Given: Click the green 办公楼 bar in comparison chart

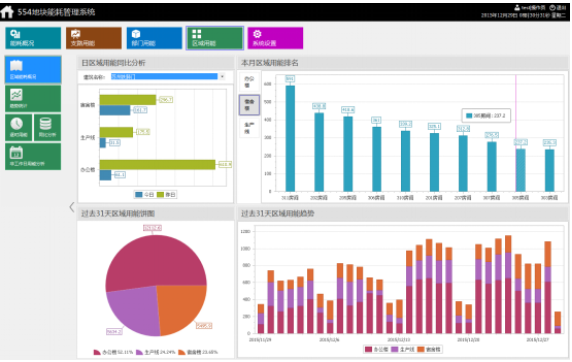Looking at the screenshot, I should tap(157, 165).
